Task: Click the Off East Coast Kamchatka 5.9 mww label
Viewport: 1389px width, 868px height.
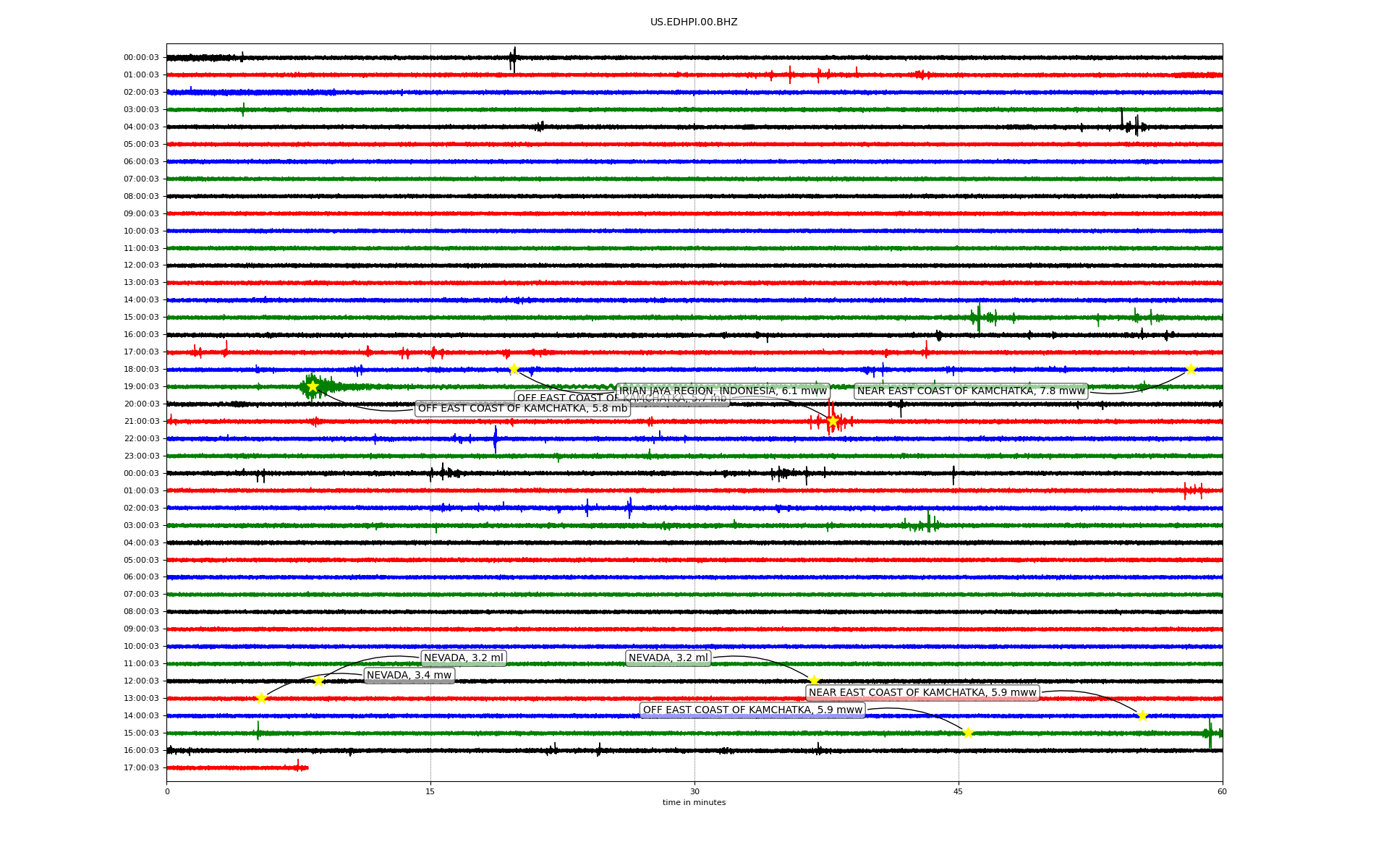Action: [752, 710]
